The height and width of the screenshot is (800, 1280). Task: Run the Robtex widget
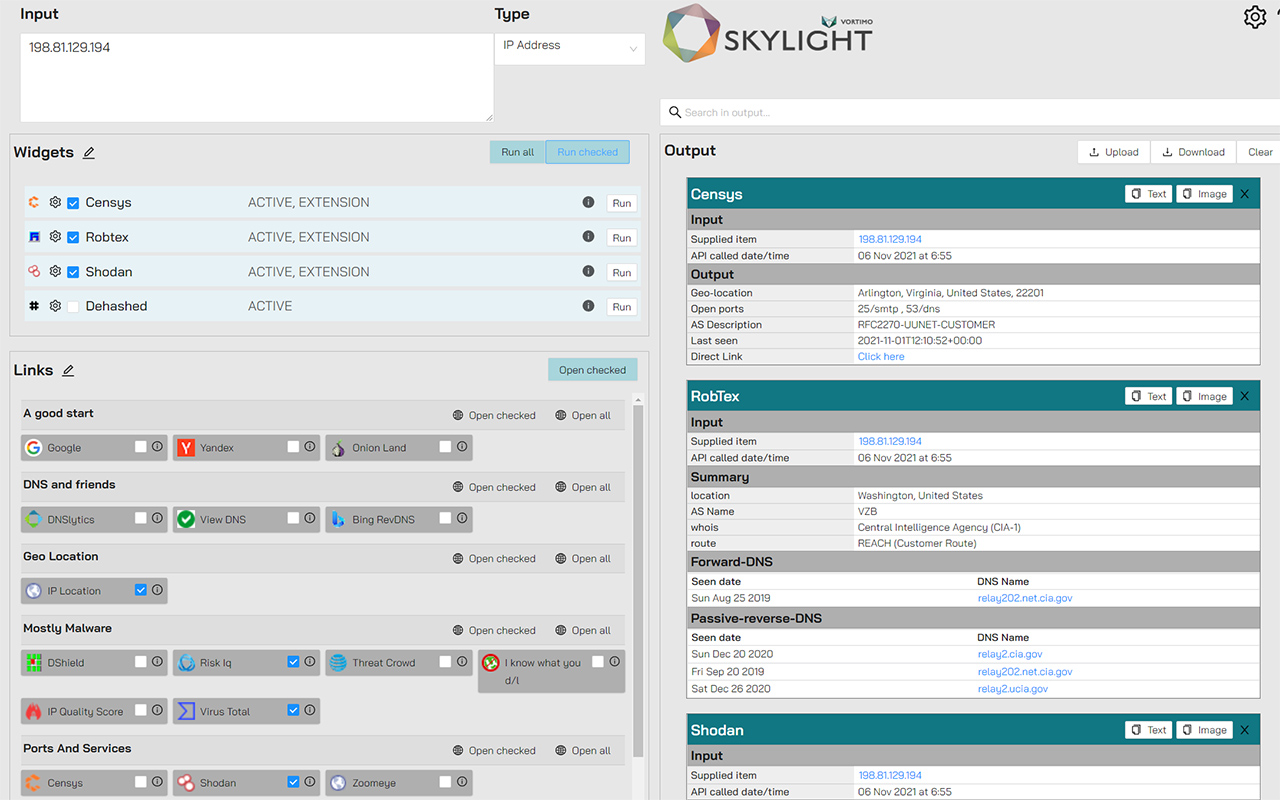622,238
